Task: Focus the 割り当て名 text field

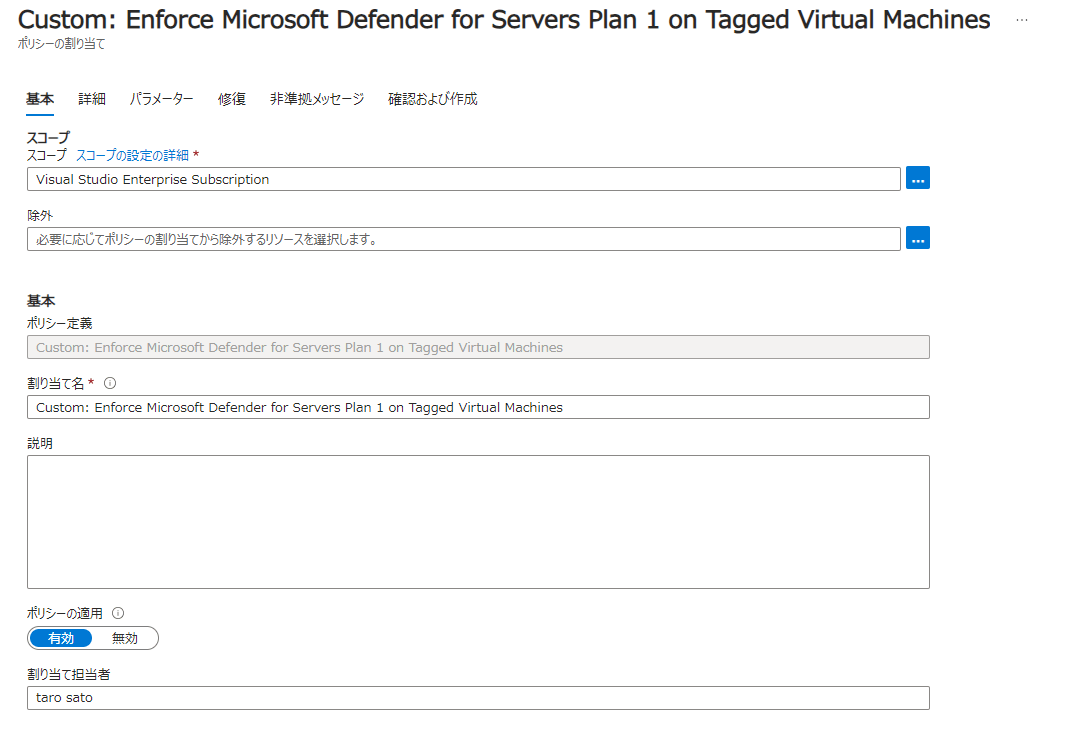Action: coord(478,407)
